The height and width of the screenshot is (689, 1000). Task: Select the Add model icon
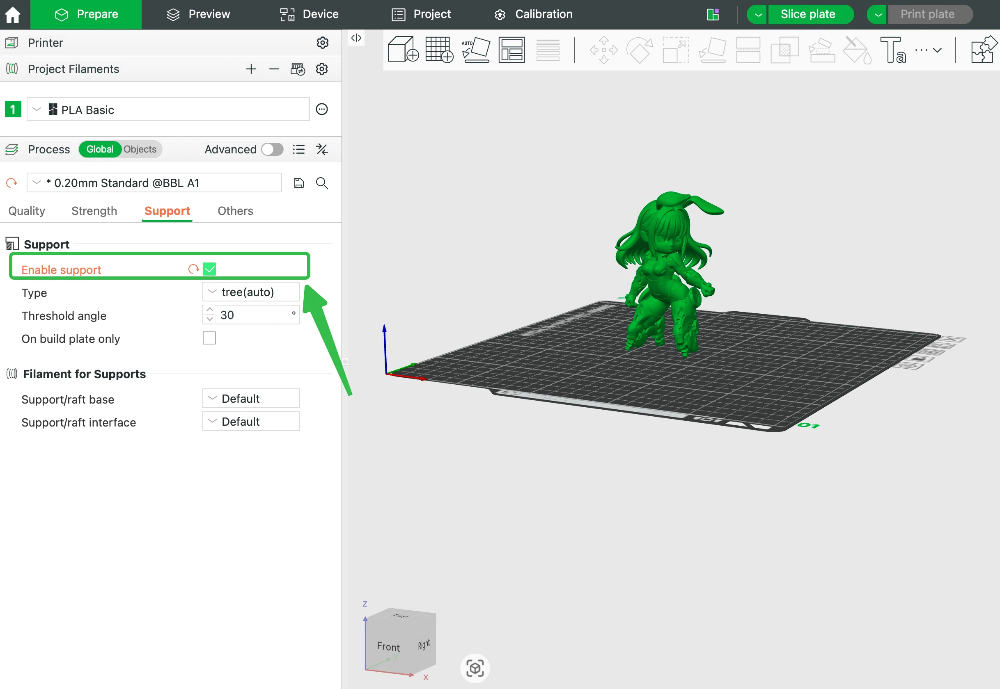pos(400,49)
